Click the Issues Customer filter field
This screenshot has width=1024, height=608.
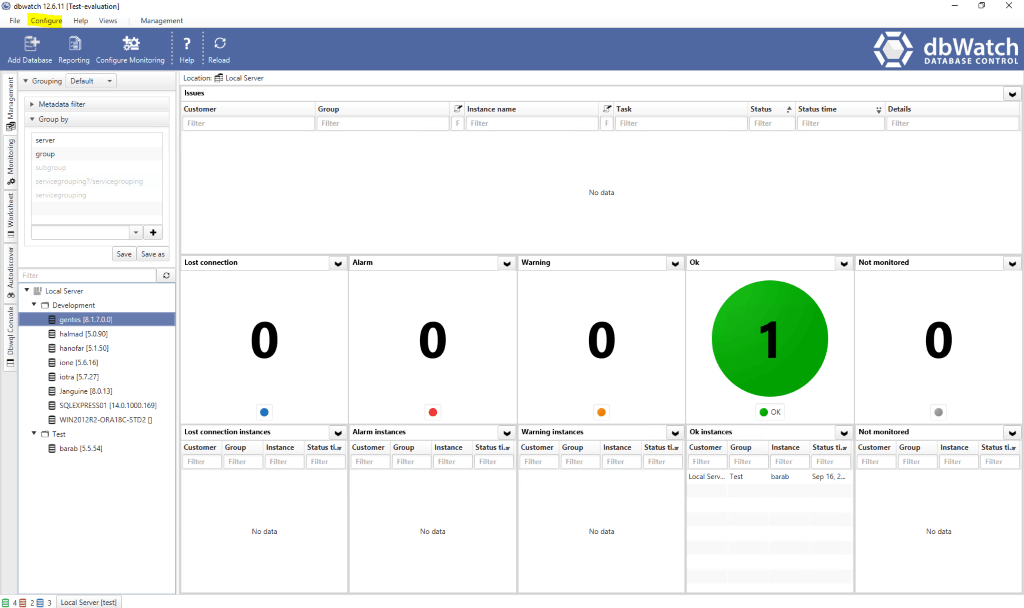pyautogui.click(x=248, y=123)
